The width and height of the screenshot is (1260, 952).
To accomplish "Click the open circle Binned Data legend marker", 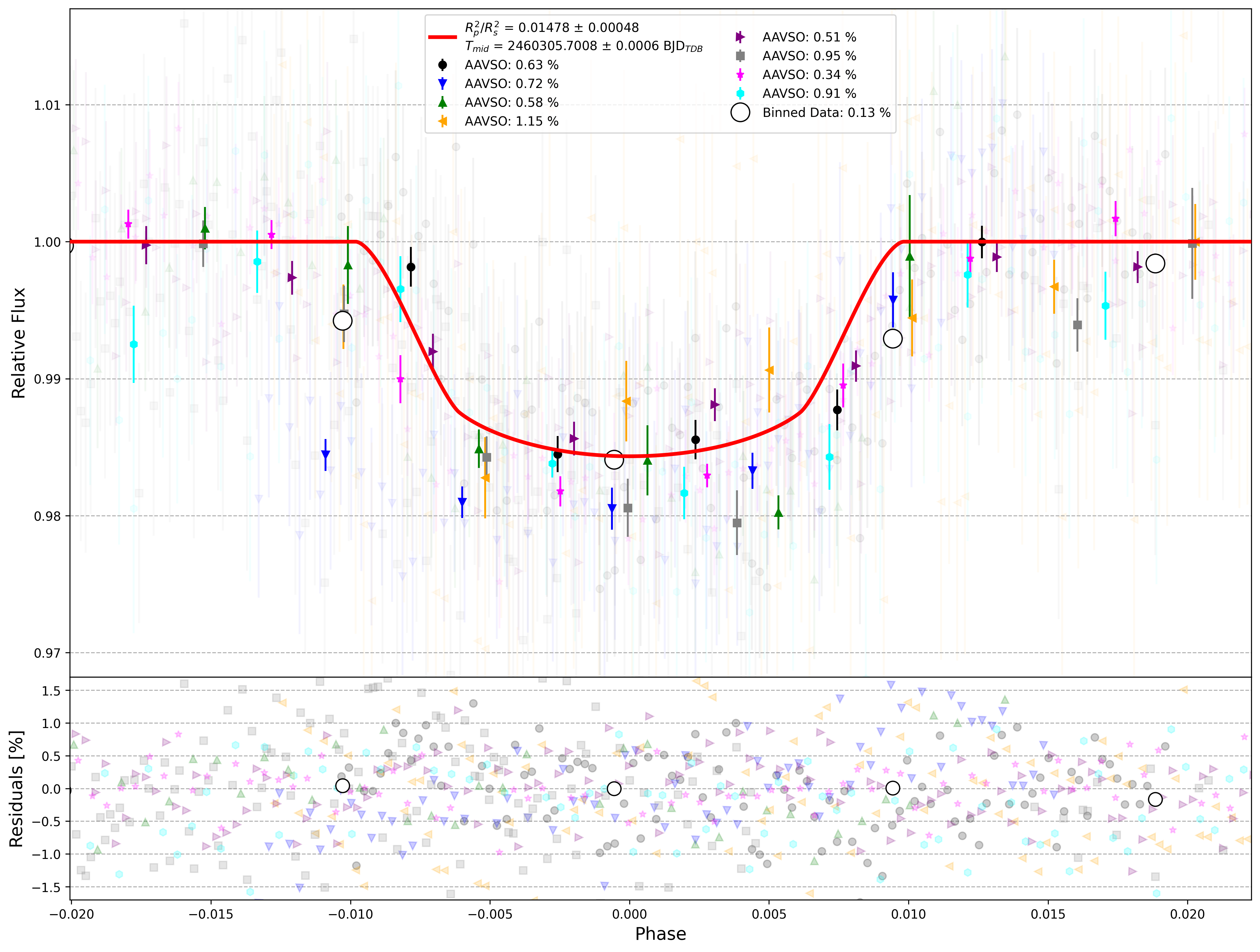I will [x=741, y=112].
